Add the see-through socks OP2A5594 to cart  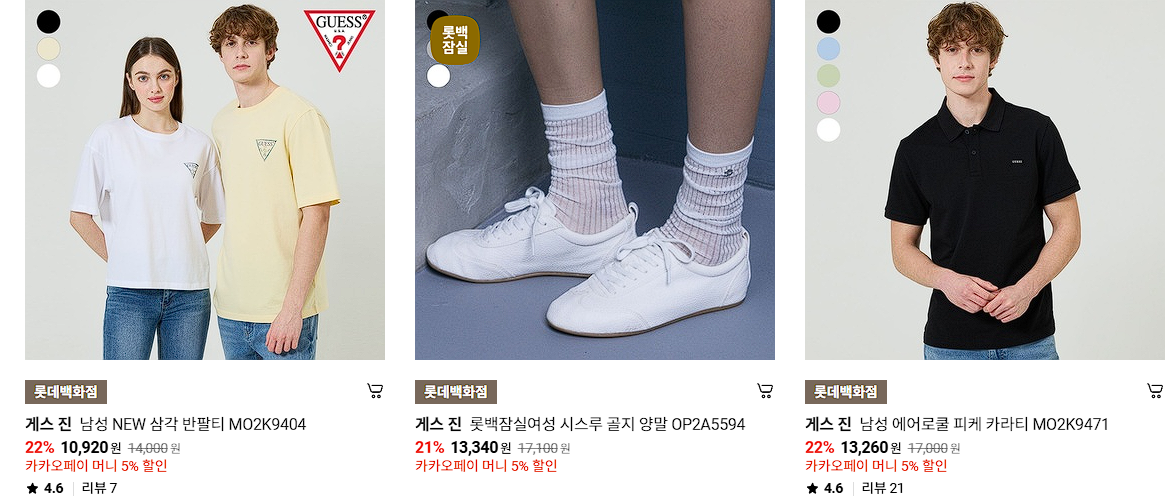coord(765,391)
